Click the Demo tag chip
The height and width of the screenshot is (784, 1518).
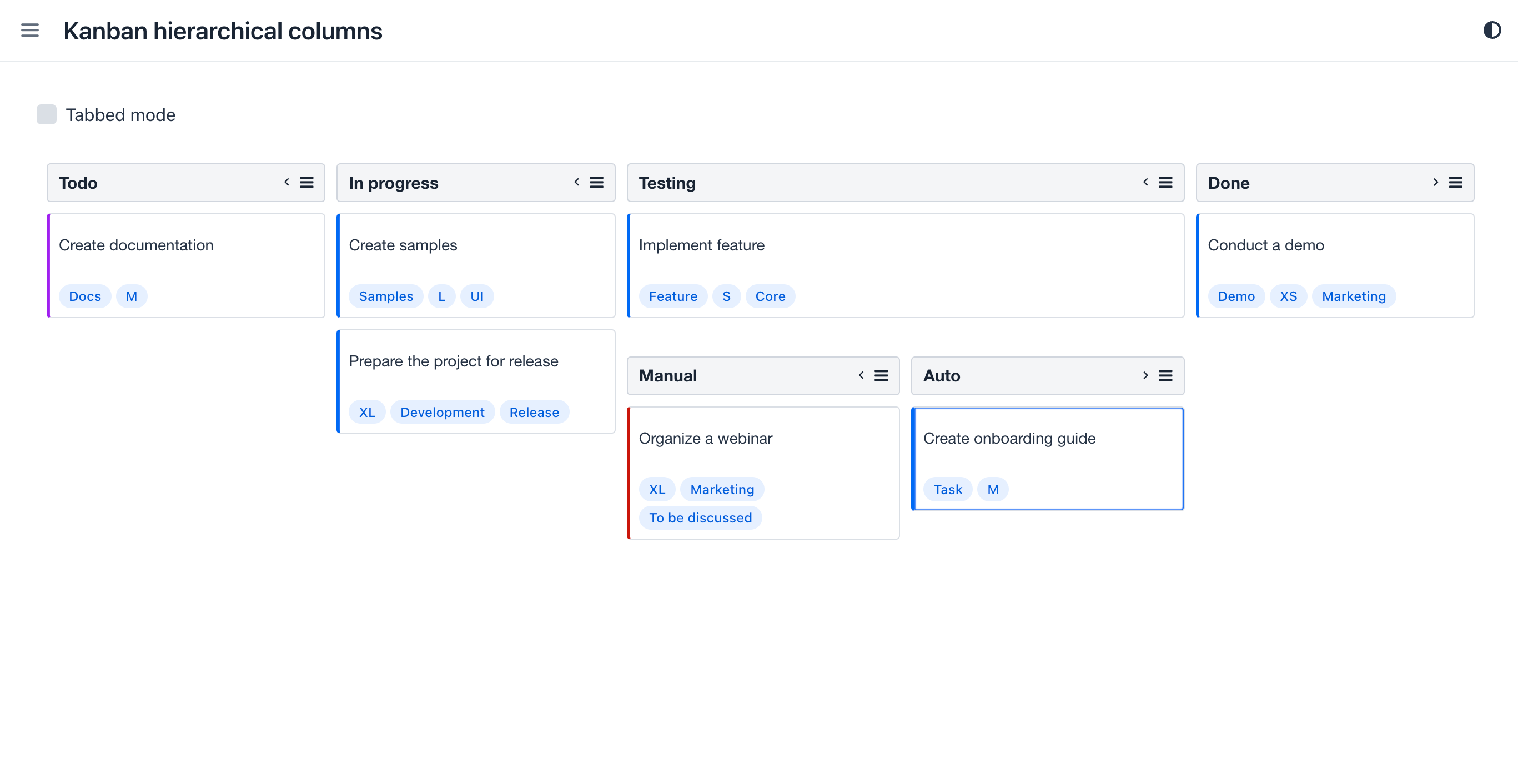tap(1236, 296)
